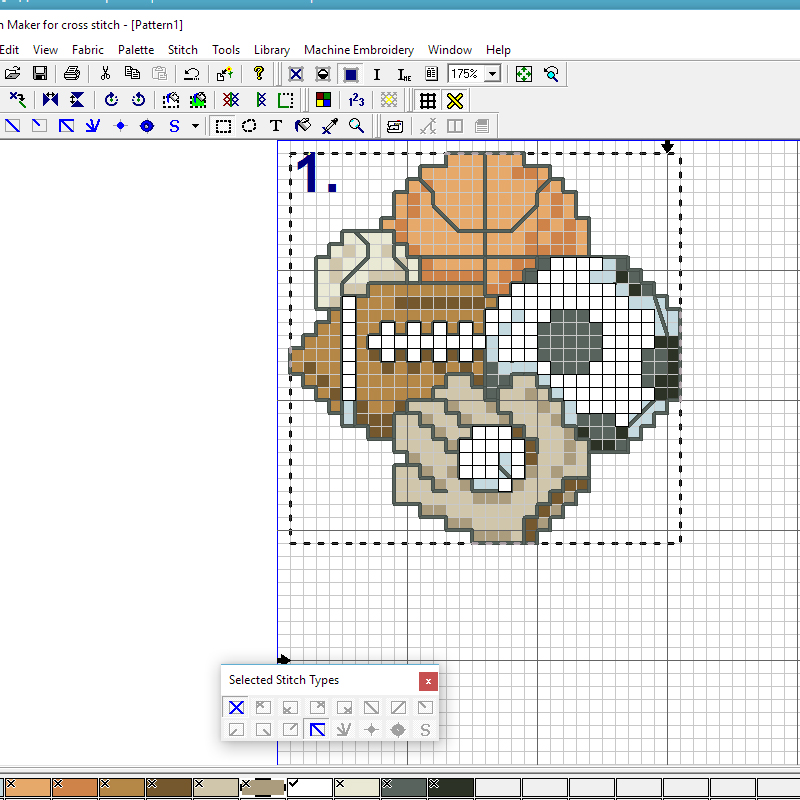
Task: Click the Save floppy disk icon
Action: pos(40,73)
